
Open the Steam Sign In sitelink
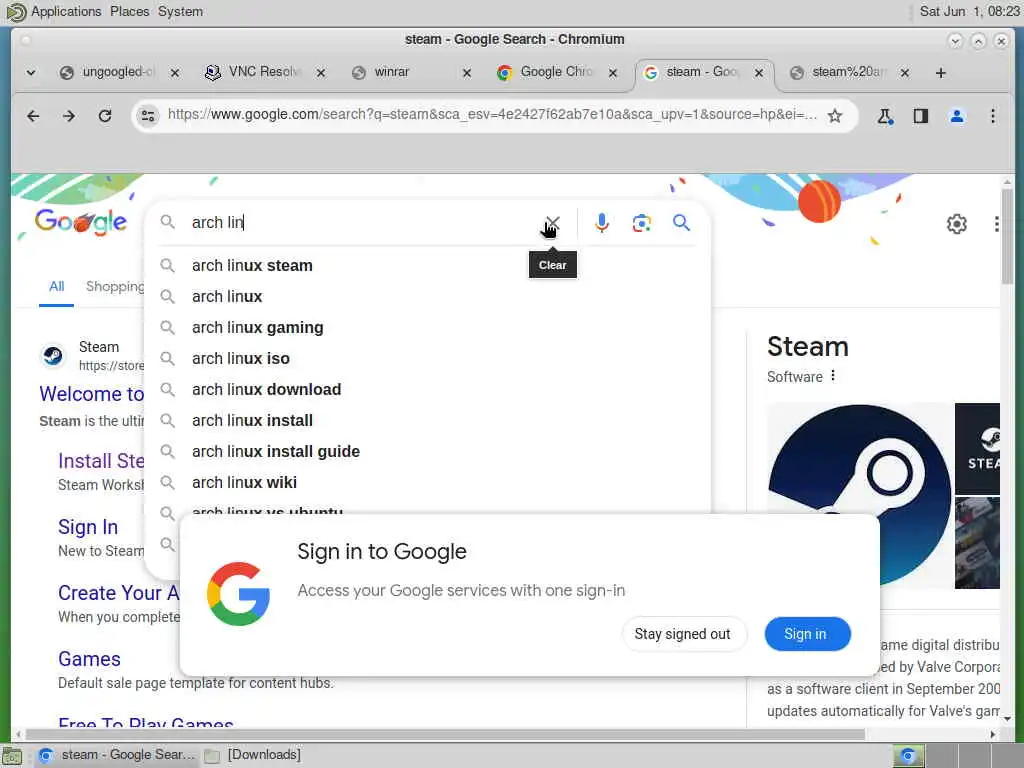(x=88, y=527)
